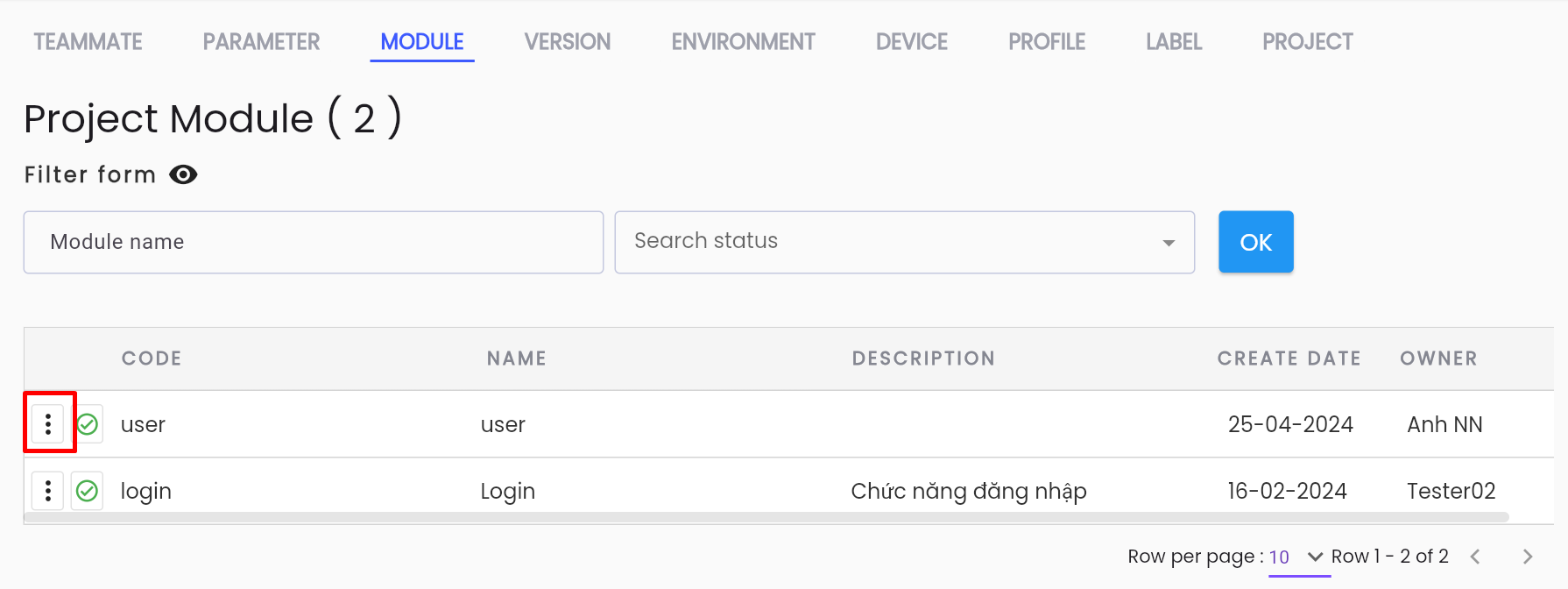Go to previous page arrow

click(1475, 557)
